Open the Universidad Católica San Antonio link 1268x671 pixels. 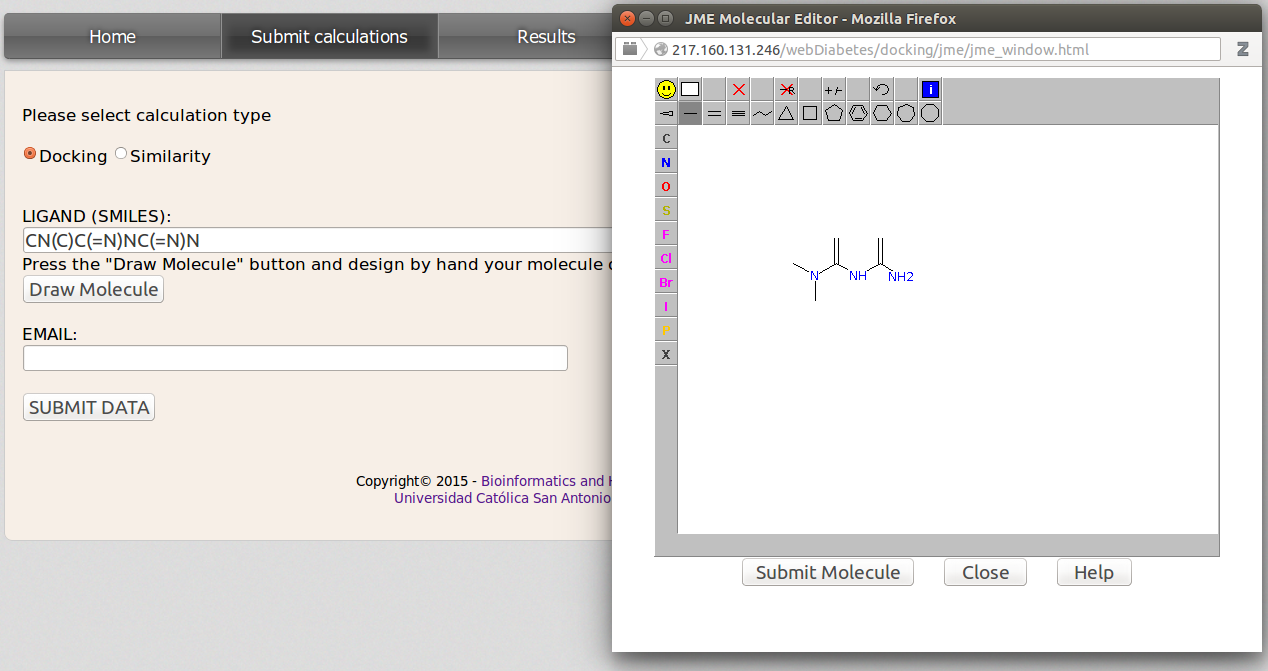pyautogui.click(x=502, y=498)
